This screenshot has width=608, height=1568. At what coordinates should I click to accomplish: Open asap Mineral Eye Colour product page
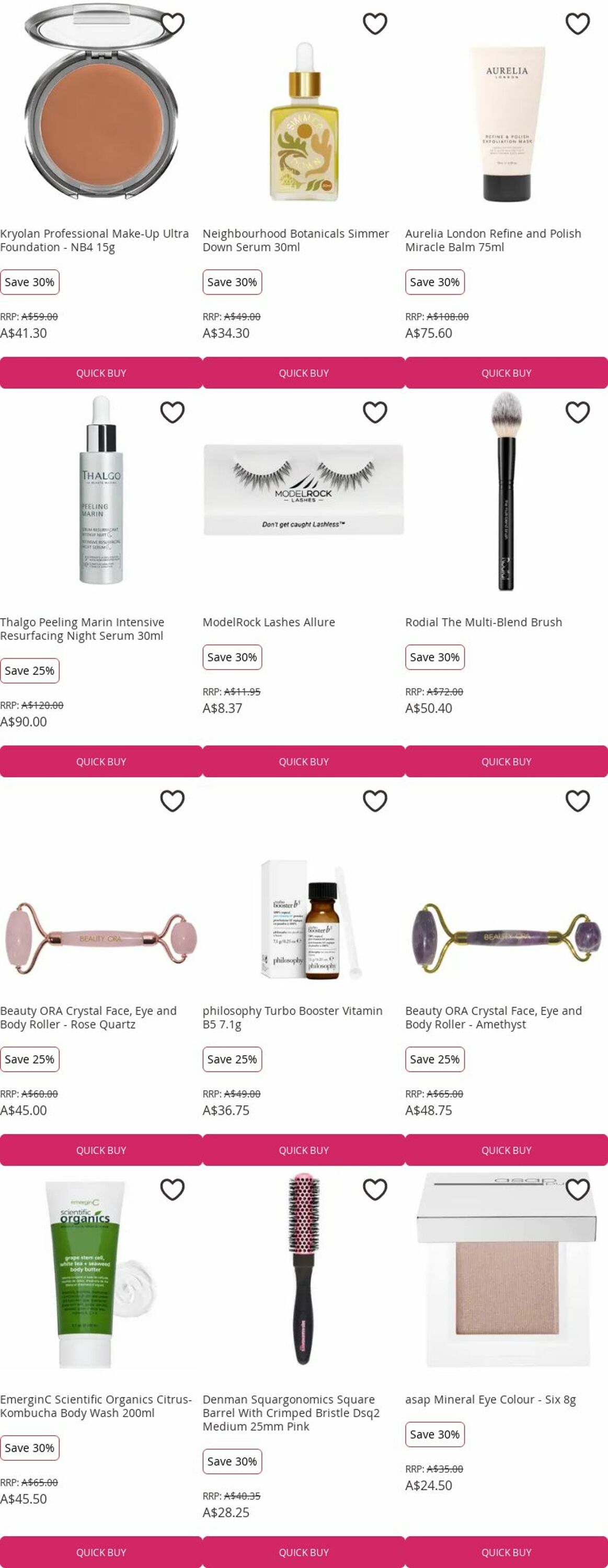[490, 1399]
